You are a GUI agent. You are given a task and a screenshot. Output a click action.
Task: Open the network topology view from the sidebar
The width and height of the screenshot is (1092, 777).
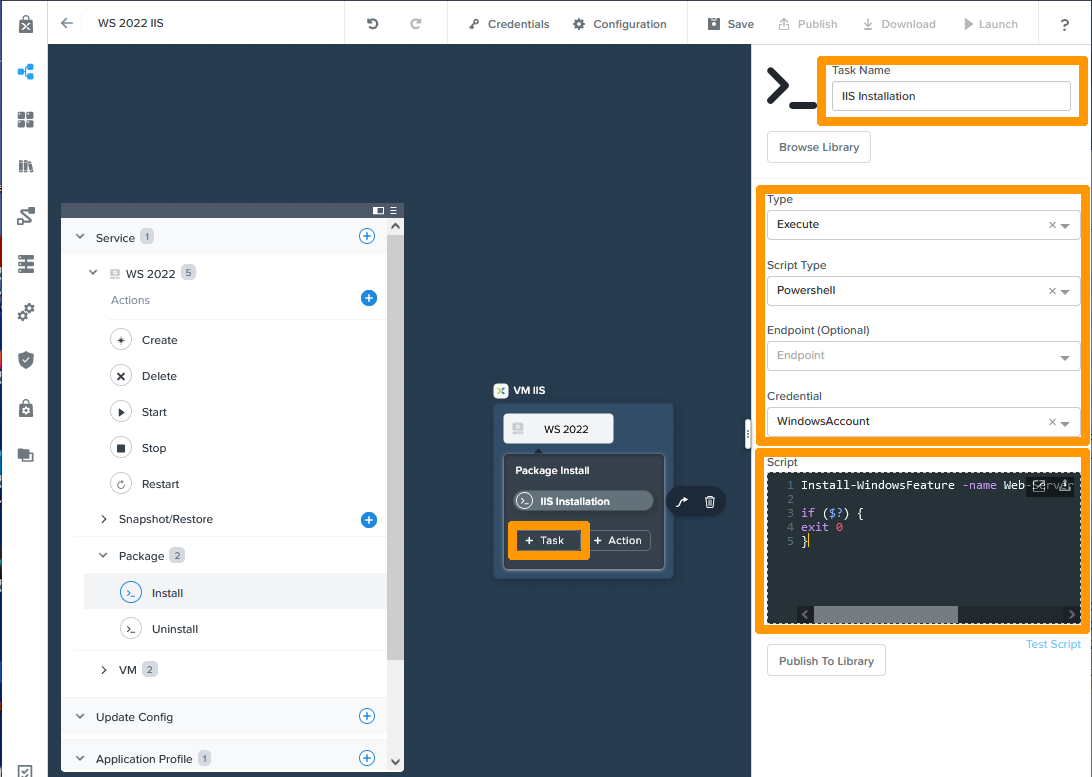(25, 71)
